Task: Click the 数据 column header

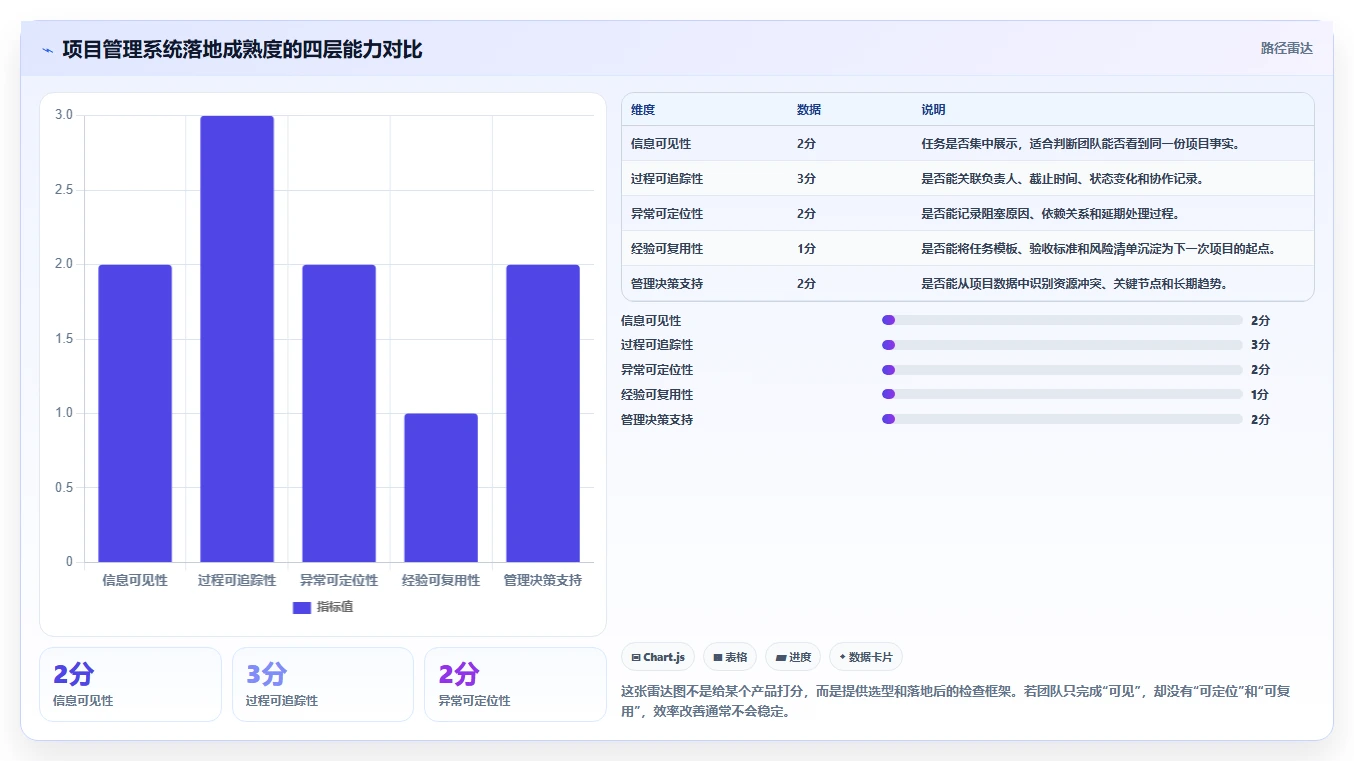Action: [x=809, y=110]
